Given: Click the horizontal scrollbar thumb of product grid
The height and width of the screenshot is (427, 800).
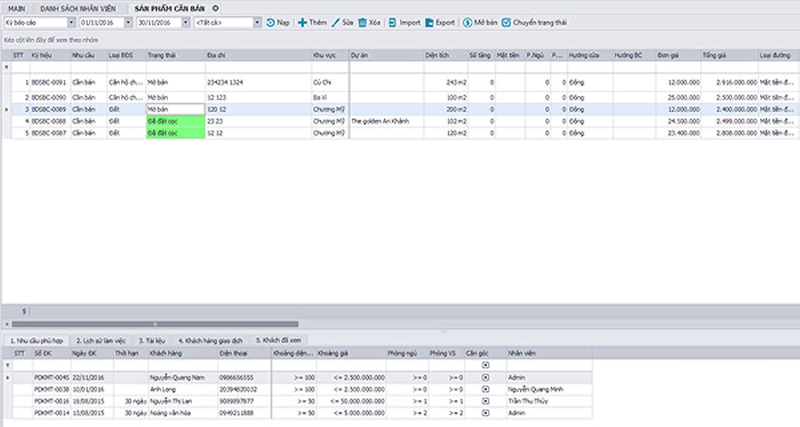Looking at the screenshot, I should pos(155,324).
